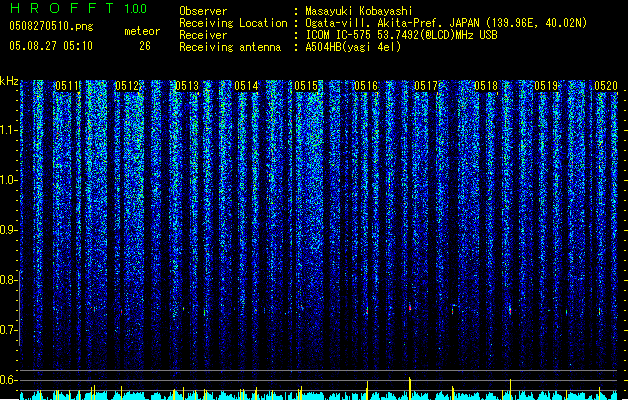Click the Observer label
Screen dimensions: 629x400
pos(203,11)
